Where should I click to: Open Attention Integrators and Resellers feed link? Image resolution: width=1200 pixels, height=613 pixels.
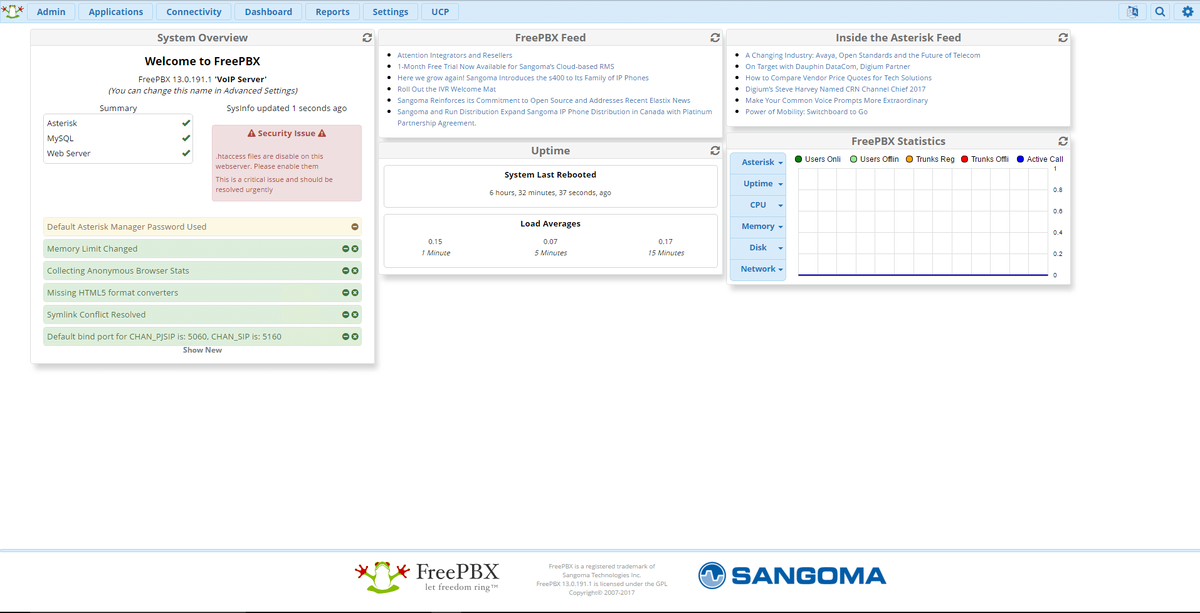454,56
